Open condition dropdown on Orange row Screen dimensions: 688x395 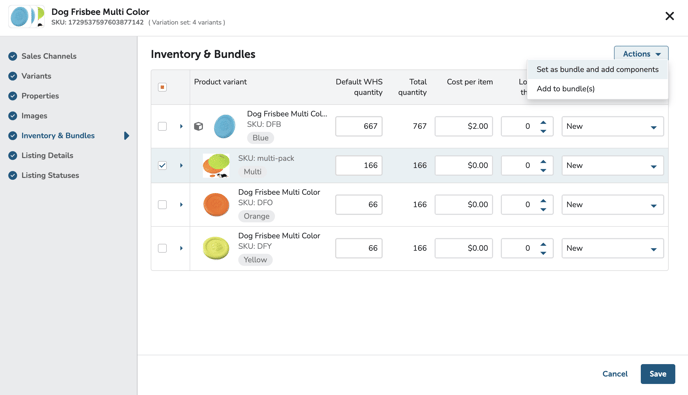pyautogui.click(x=613, y=205)
